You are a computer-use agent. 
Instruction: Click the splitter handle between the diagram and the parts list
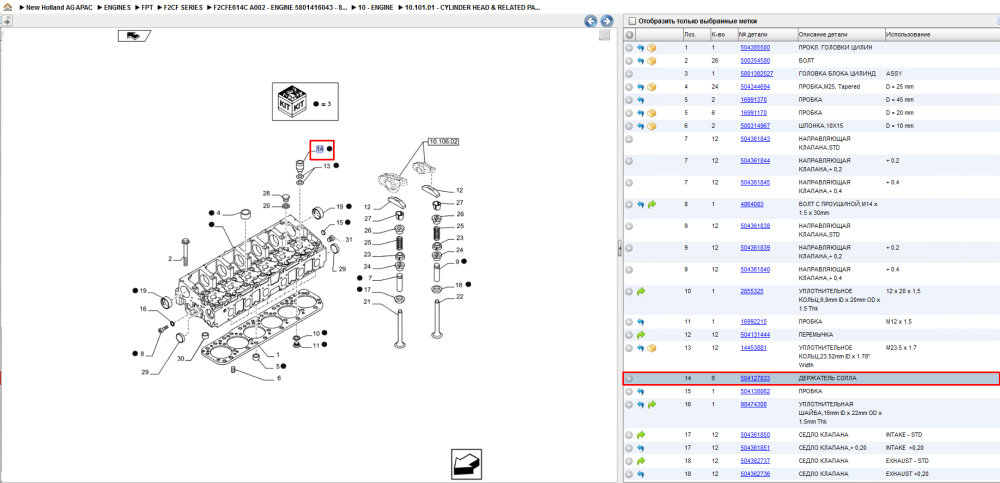point(619,249)
